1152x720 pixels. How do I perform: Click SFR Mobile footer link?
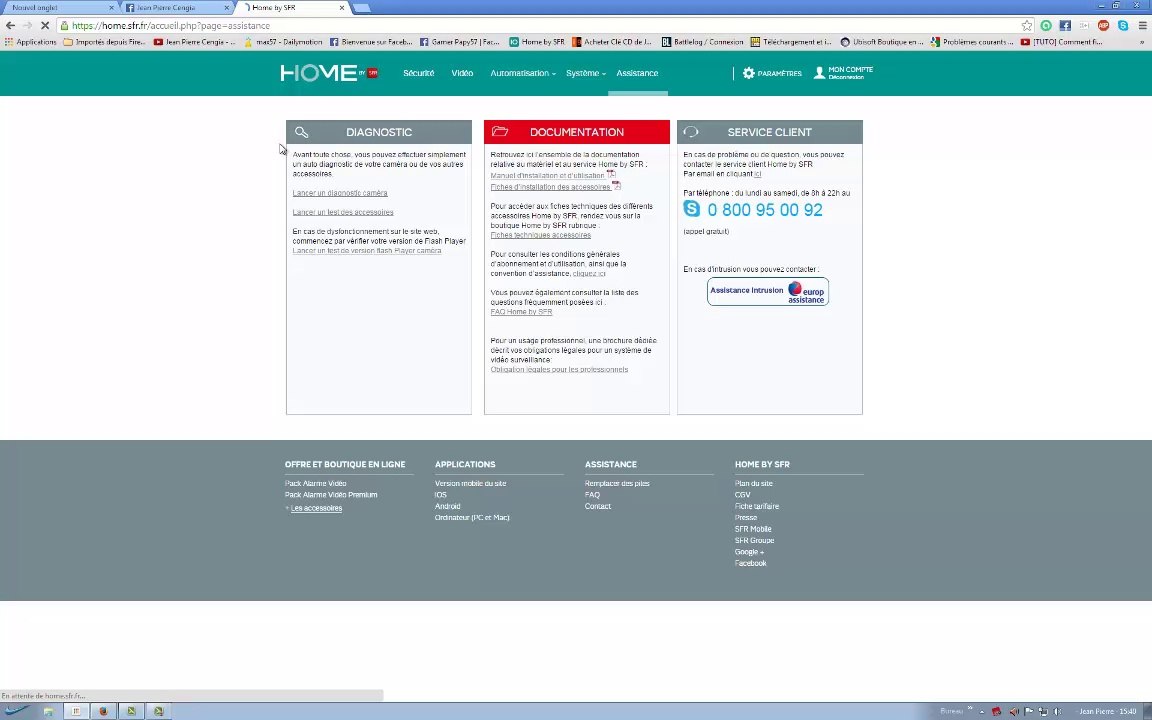(753, 528)
